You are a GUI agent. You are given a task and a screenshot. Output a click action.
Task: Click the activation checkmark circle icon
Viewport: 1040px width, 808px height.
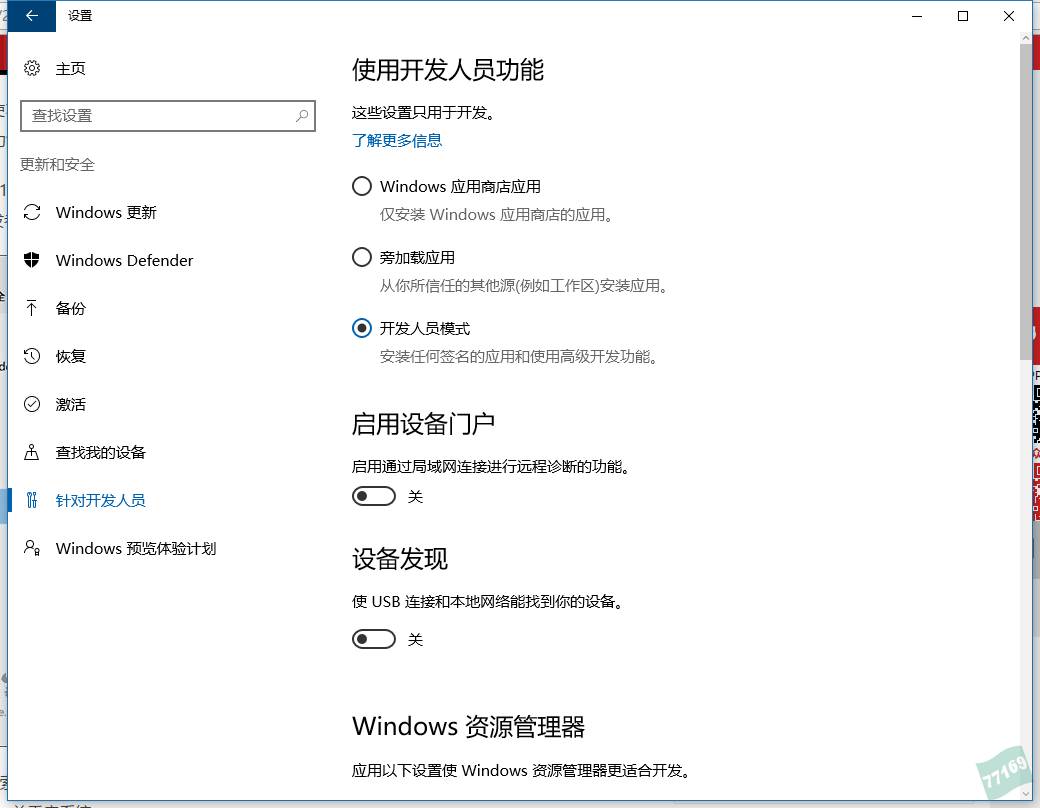point(32,404)
